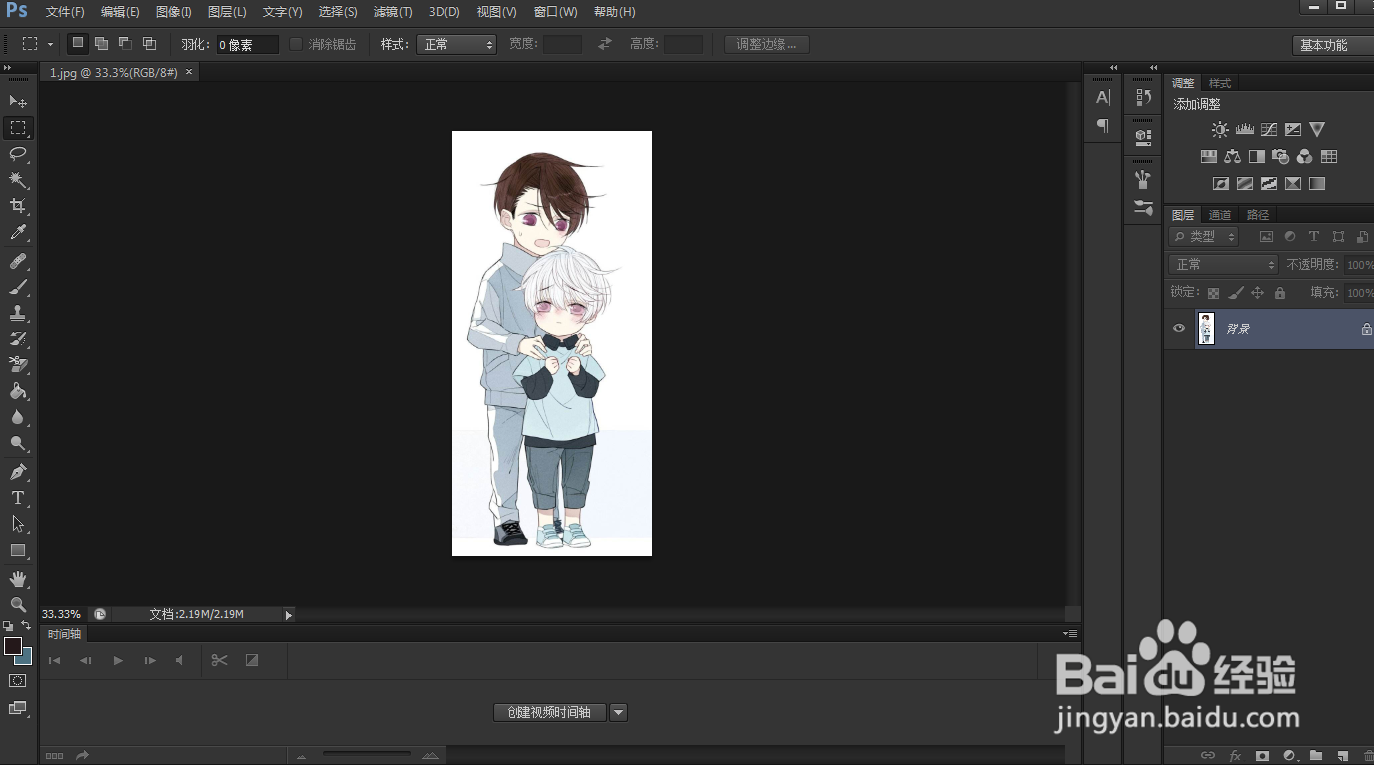Open the 文件(F) menu
The image size is (1374, 765).
[x=65, y=12]
